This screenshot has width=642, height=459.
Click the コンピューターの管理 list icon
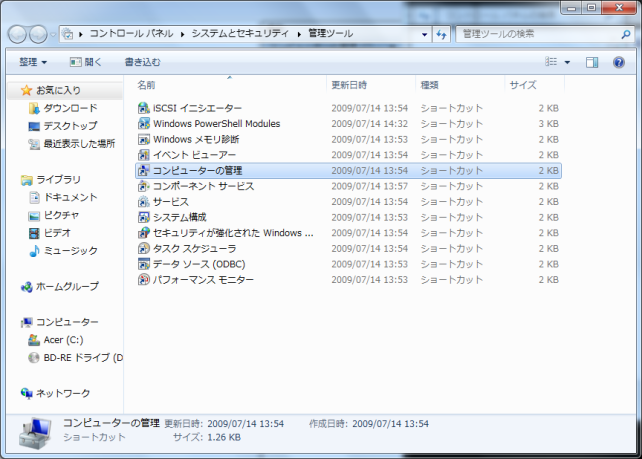click(143, 170)
